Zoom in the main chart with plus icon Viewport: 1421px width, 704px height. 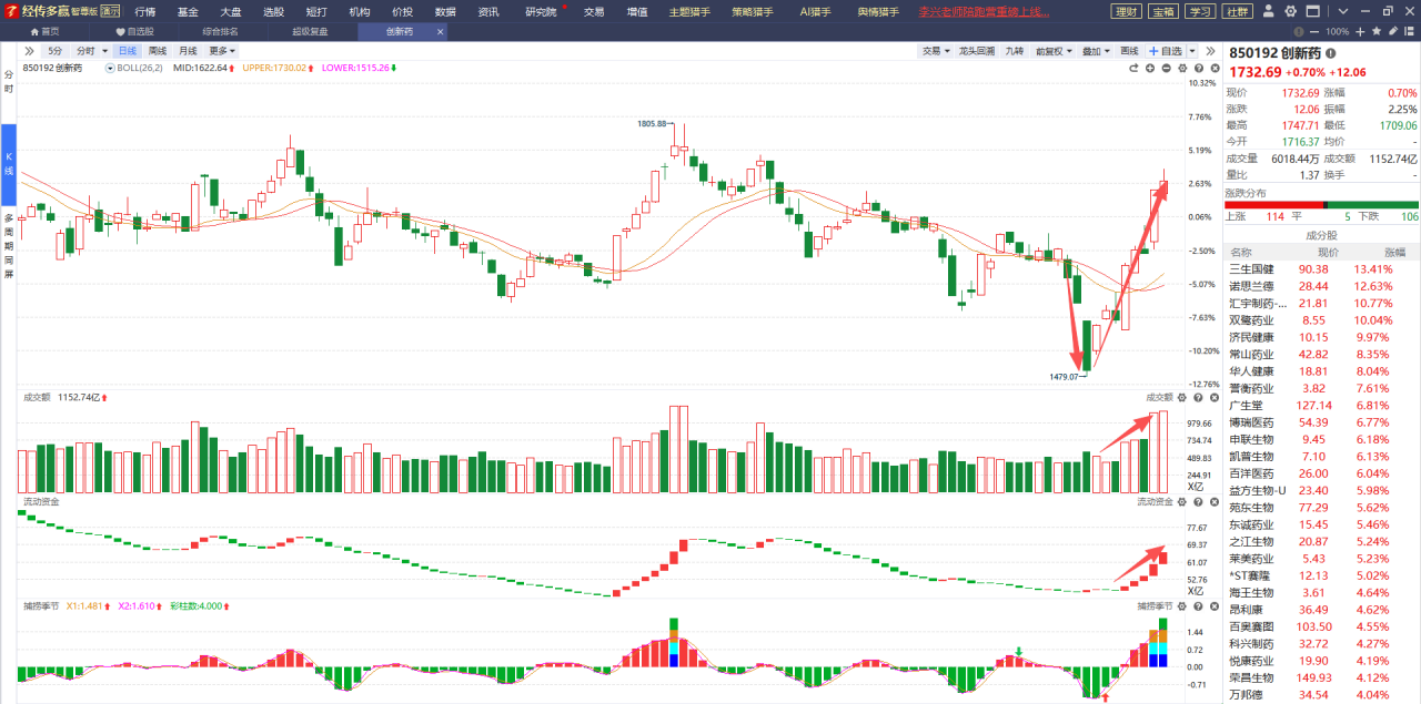[x=1150, y=68]
